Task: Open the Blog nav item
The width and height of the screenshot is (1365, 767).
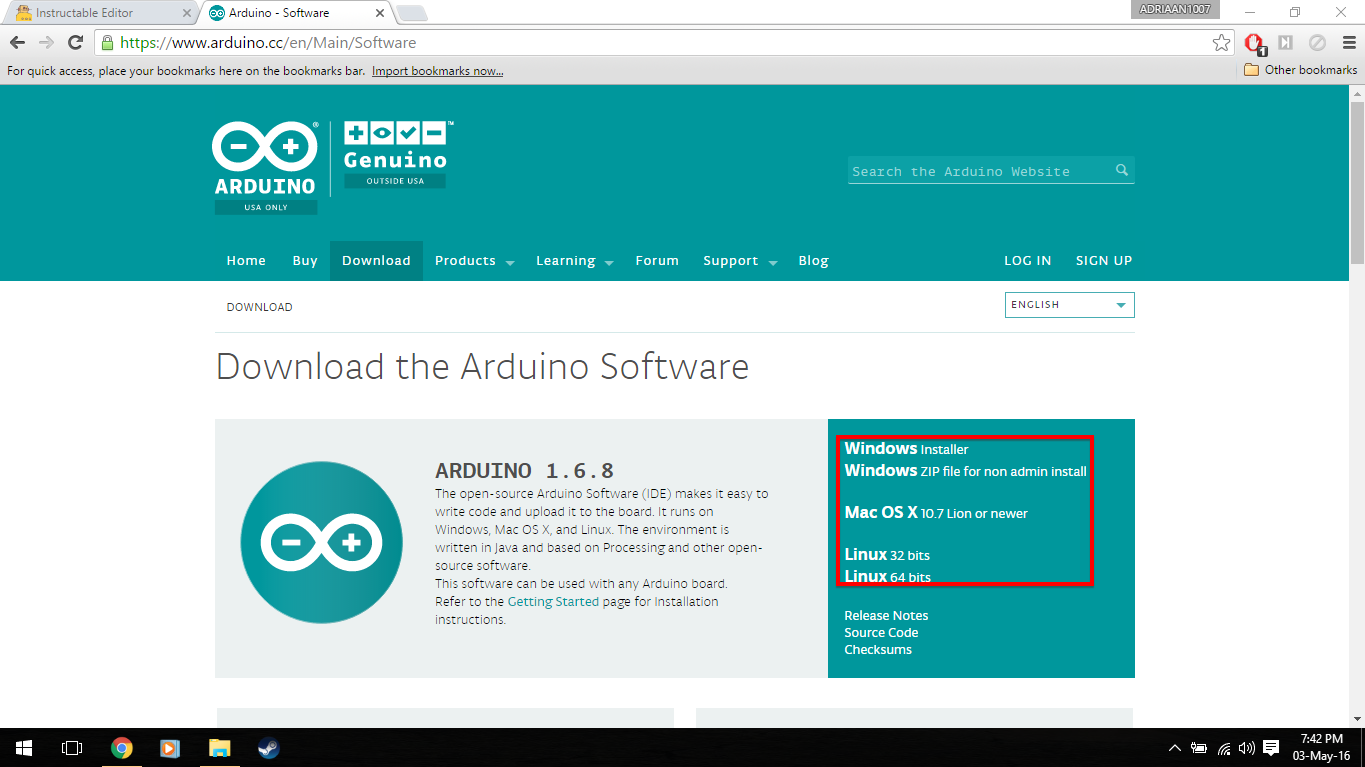Action: click(813, 261)
